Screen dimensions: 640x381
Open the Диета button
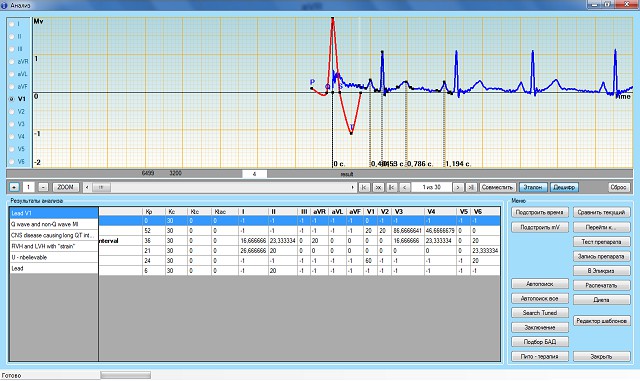point(601,300)
